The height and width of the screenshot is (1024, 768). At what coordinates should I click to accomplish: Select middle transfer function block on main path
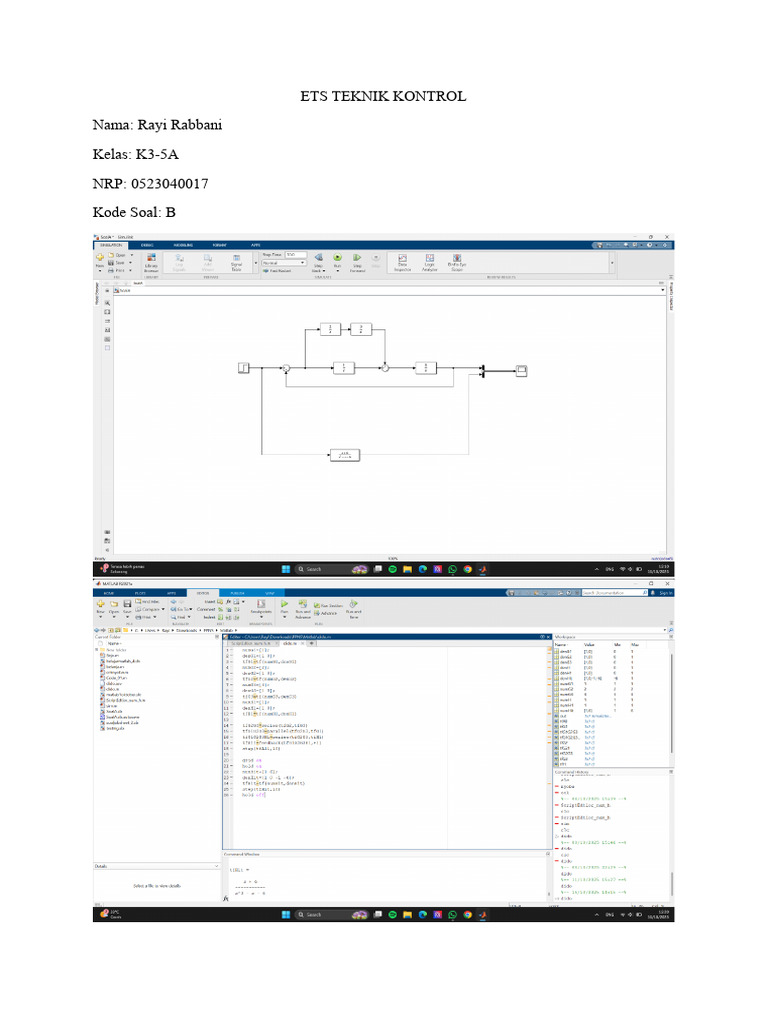coord(344,368)
